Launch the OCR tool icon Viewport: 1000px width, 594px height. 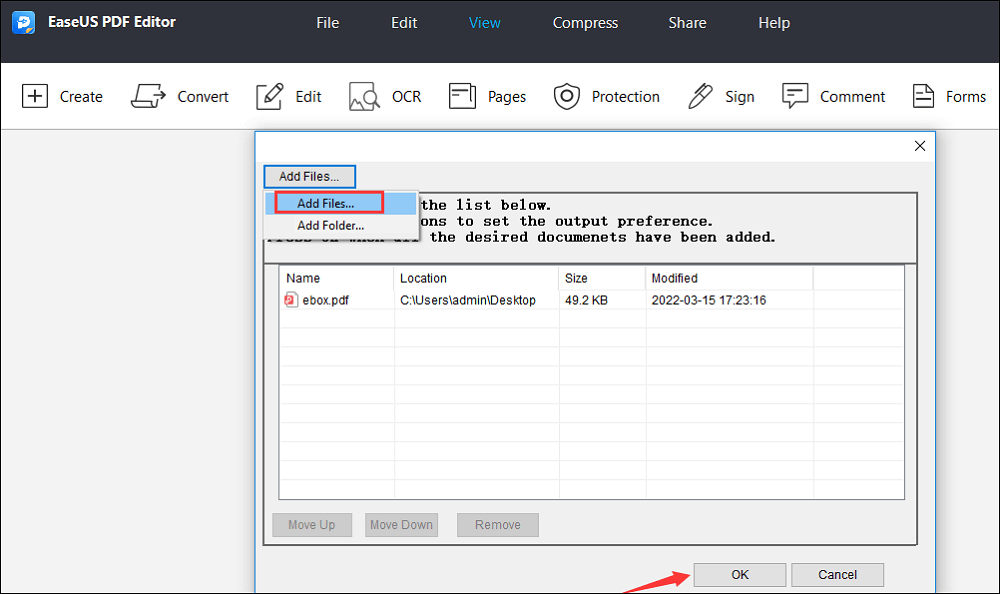(x=364, y=96)
